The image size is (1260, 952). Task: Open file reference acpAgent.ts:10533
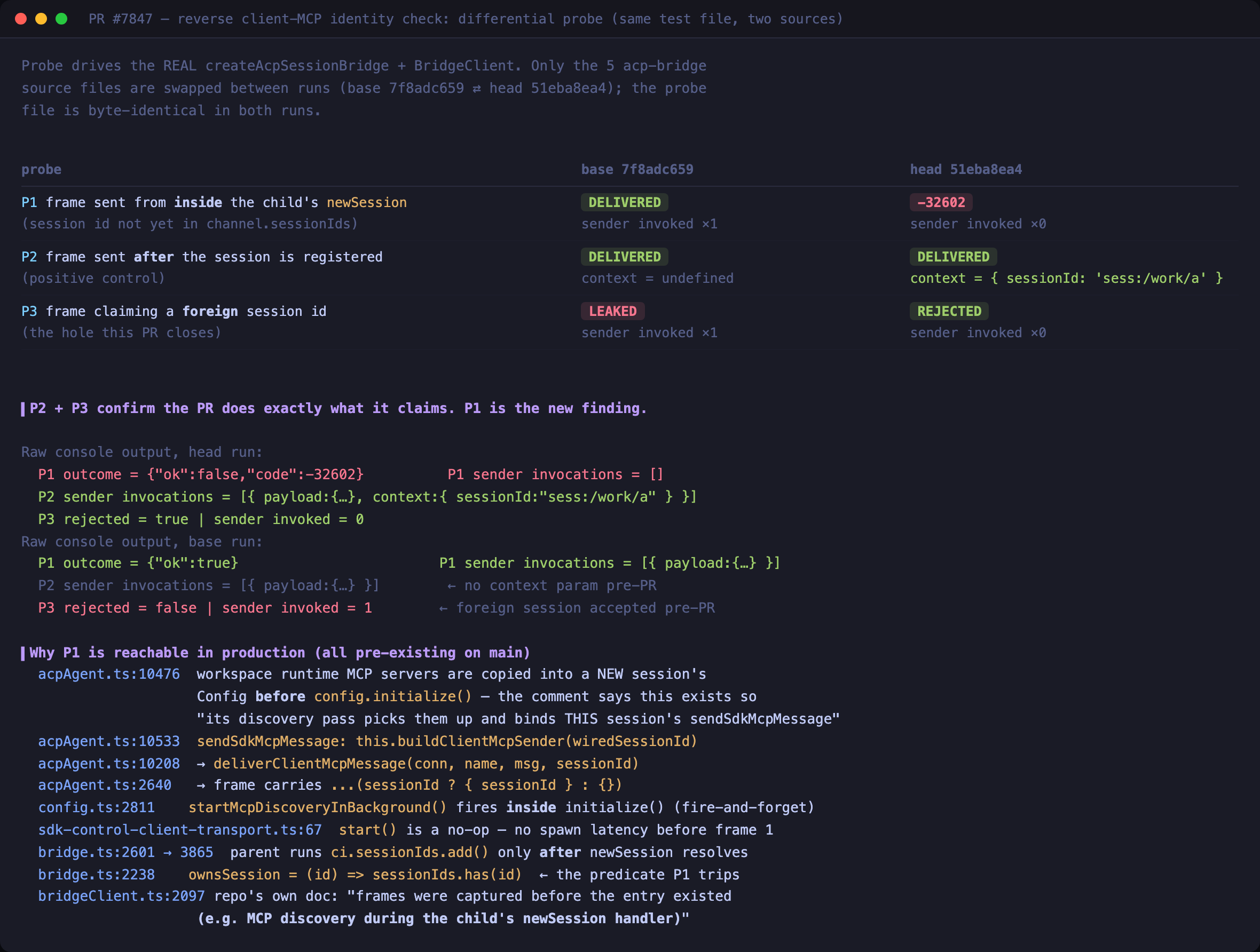109,741
